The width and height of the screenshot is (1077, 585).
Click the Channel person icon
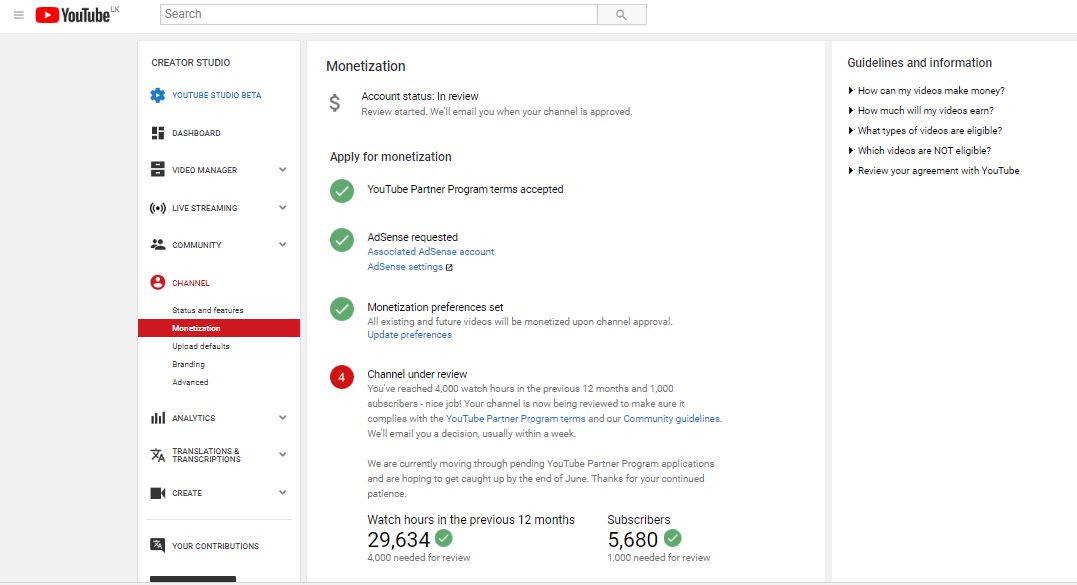157,282
